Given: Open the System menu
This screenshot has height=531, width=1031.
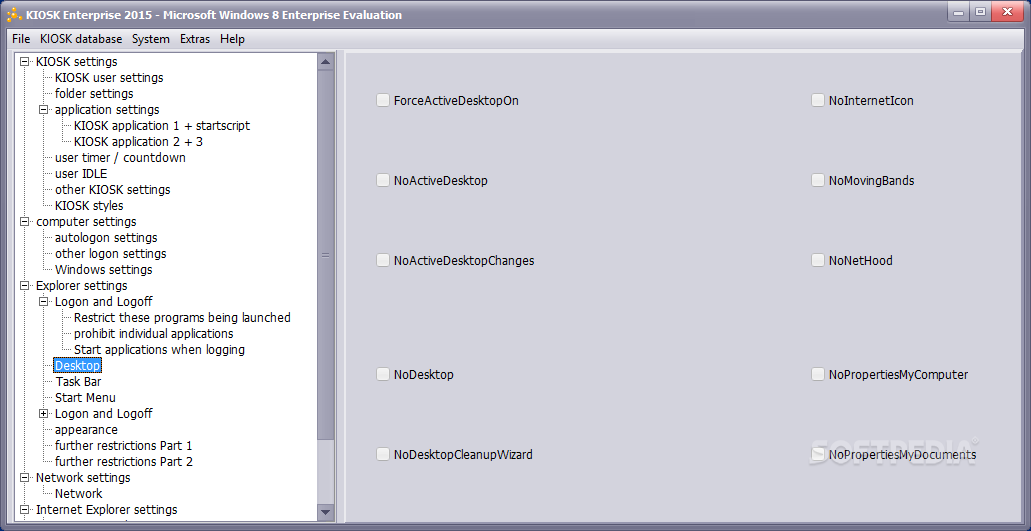Looking at the screenshot, I should click(x=151, y=39).
